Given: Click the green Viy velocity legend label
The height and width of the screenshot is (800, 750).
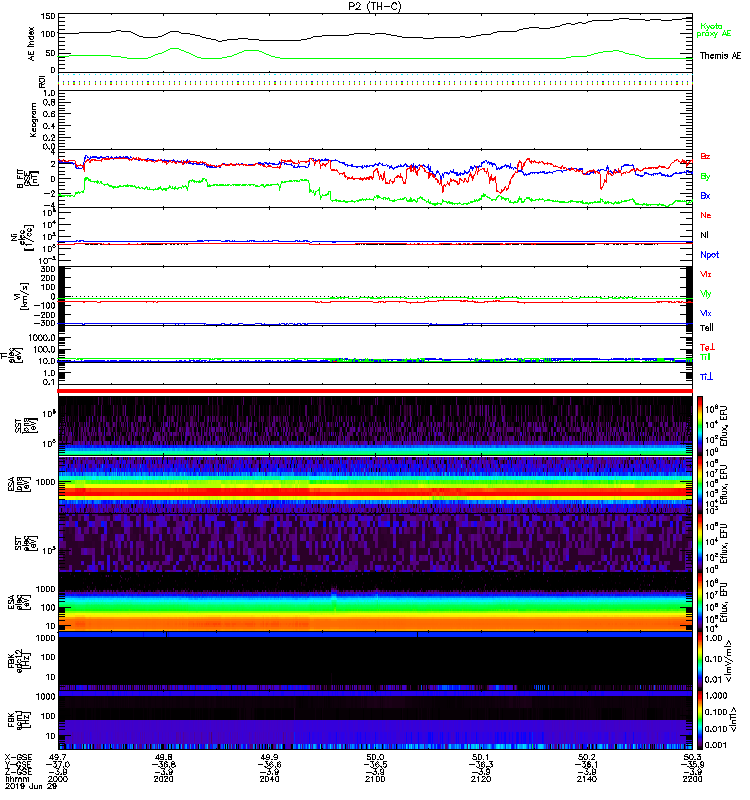Looking at the screenshot, I should coord(706,294).
